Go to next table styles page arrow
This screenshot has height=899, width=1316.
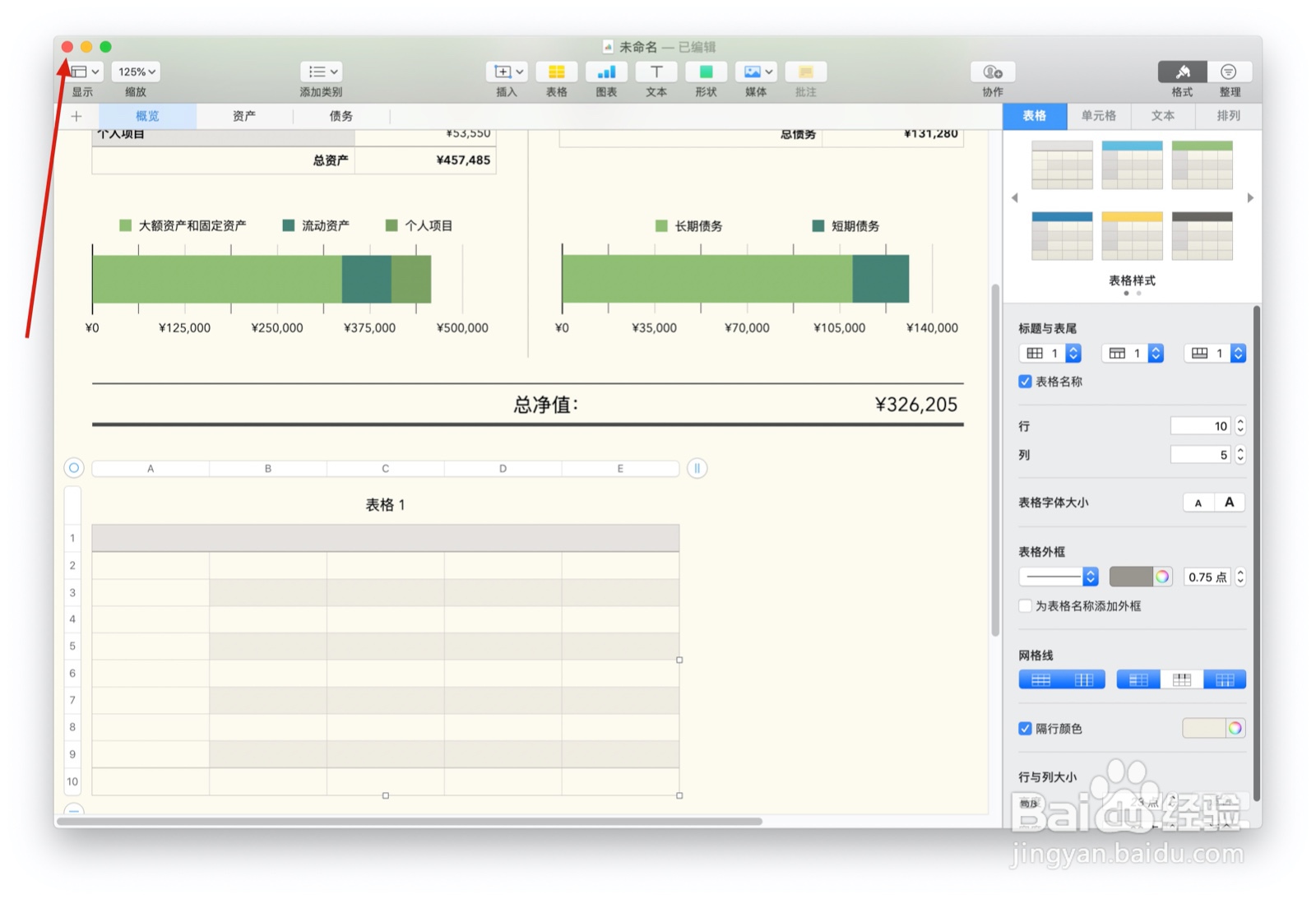pyautogui.click(x=1250, y=198)
